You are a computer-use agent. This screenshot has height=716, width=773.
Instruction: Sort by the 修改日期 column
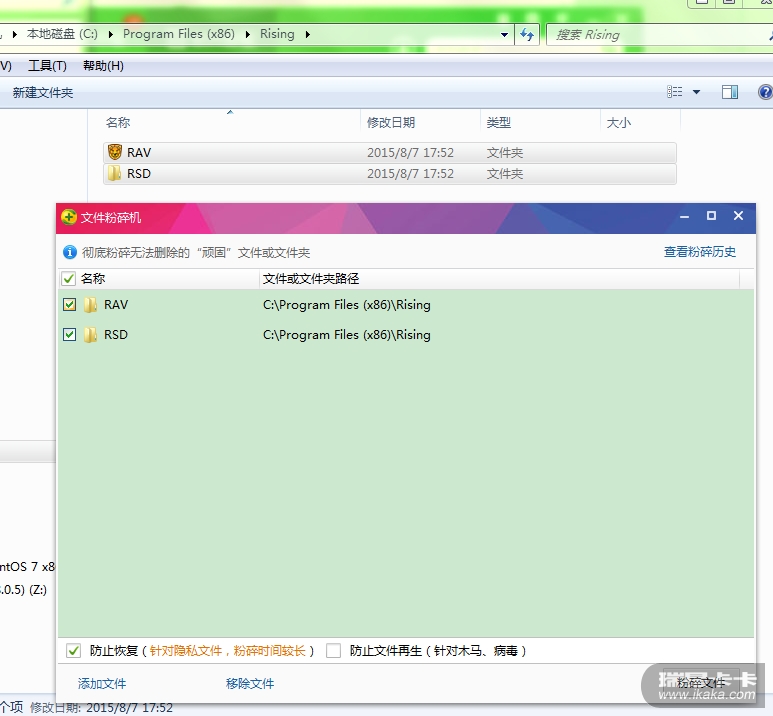click(421, 122)
